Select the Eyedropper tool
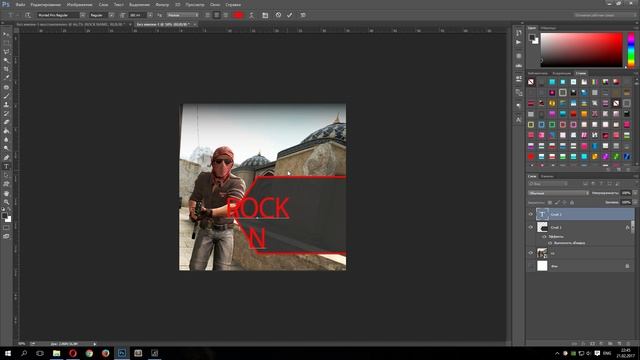Image resolution: width=640 pixels, height=360 pixels. click(6, 78)
